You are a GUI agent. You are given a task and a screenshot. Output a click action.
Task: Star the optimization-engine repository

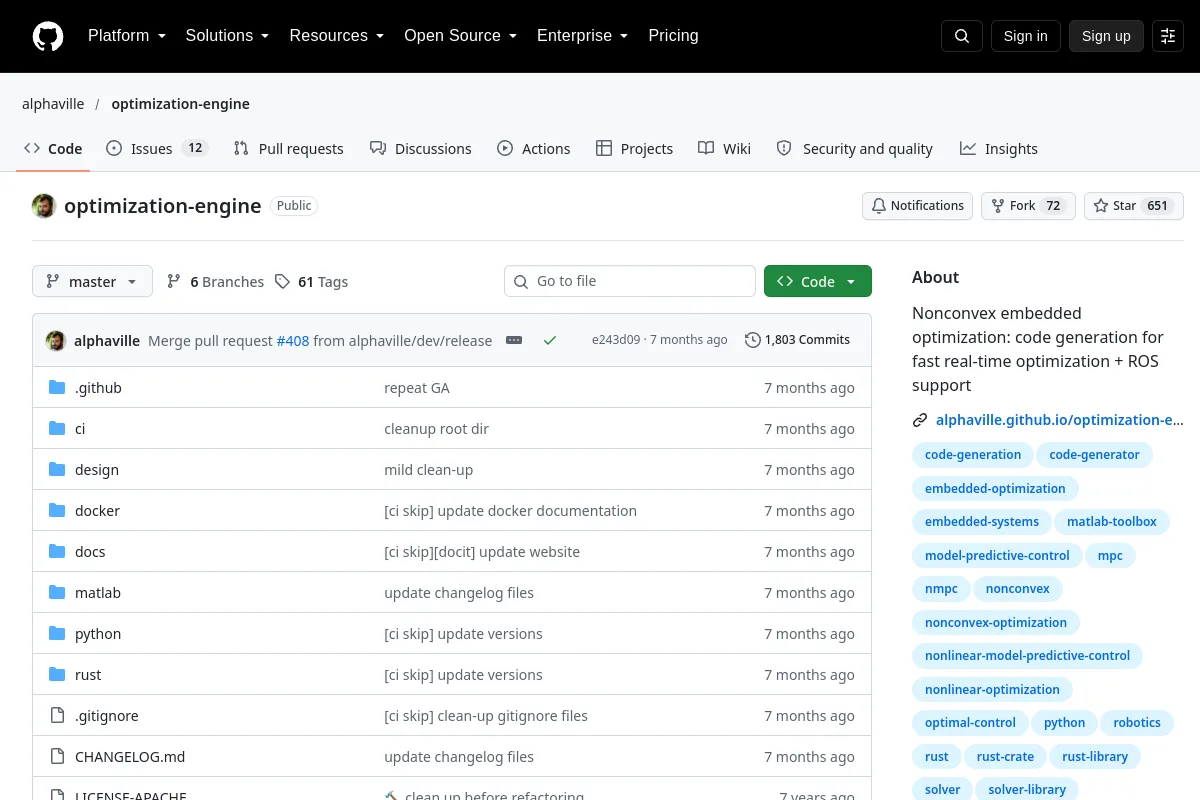1134,206
